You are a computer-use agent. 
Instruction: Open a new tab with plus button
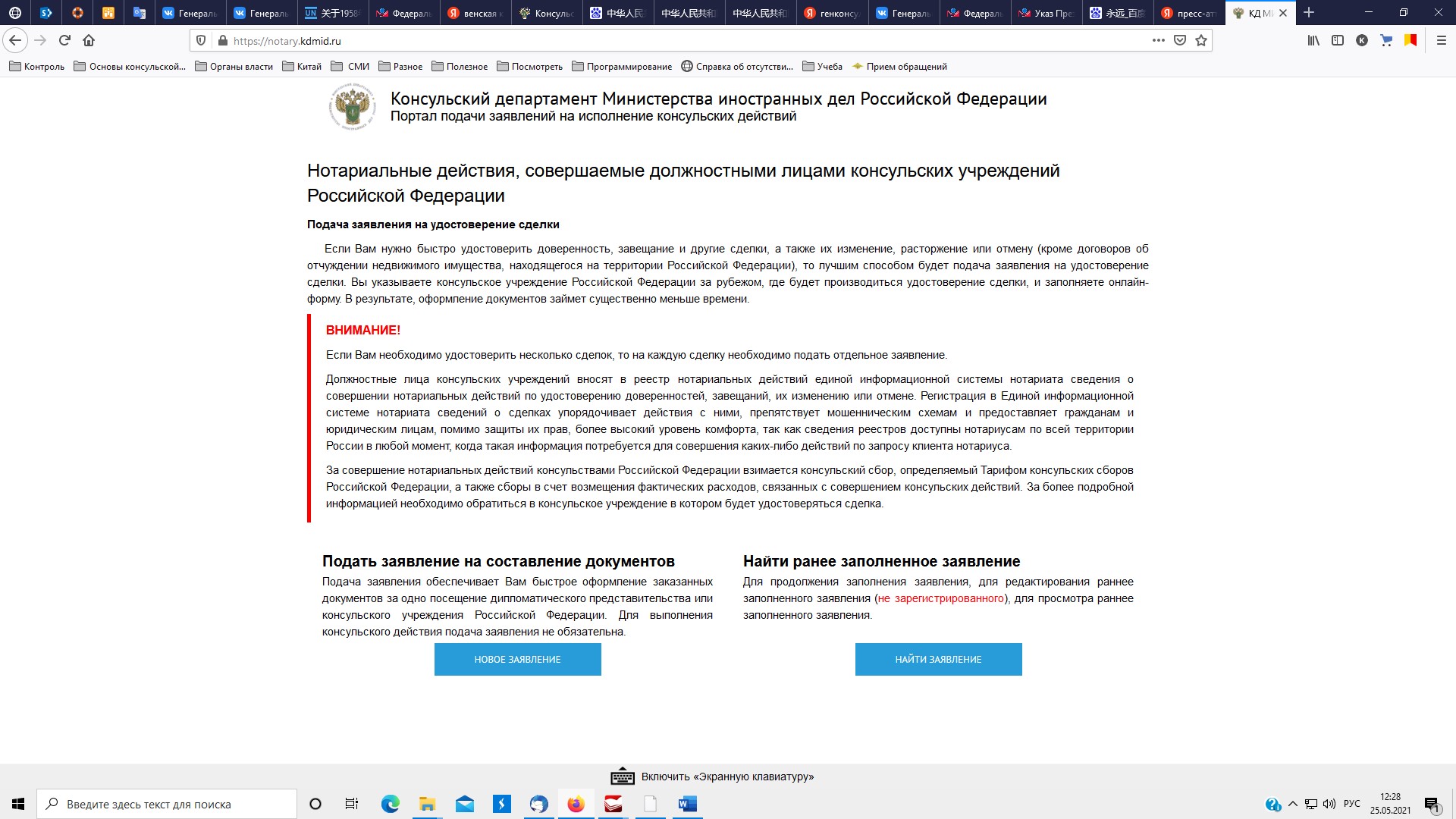pos(1309,12)
